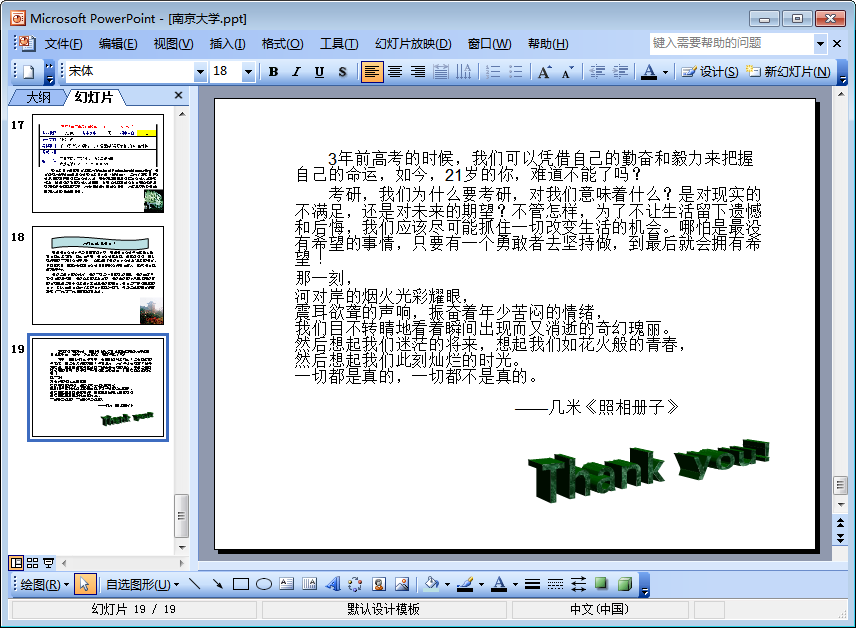Open the 文件(F) menu
Image resolution: width=856 pixels, height=628 pixels.
coord(63,44)
